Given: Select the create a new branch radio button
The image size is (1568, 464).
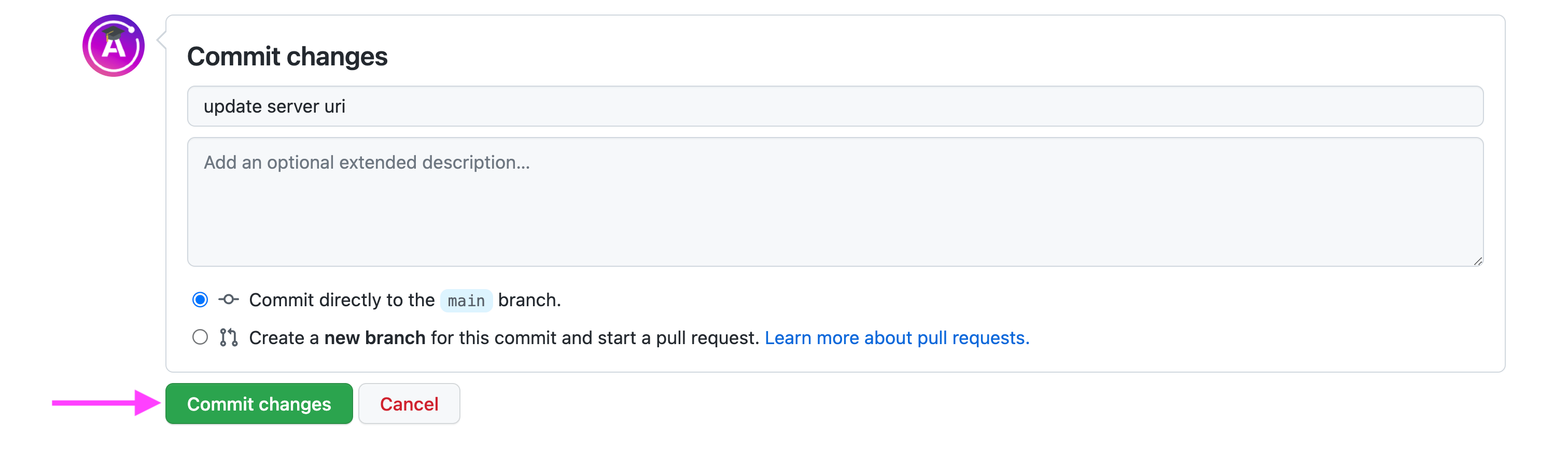Looking at the screenshot, I should pyautogui.click(x=200, y=337).
